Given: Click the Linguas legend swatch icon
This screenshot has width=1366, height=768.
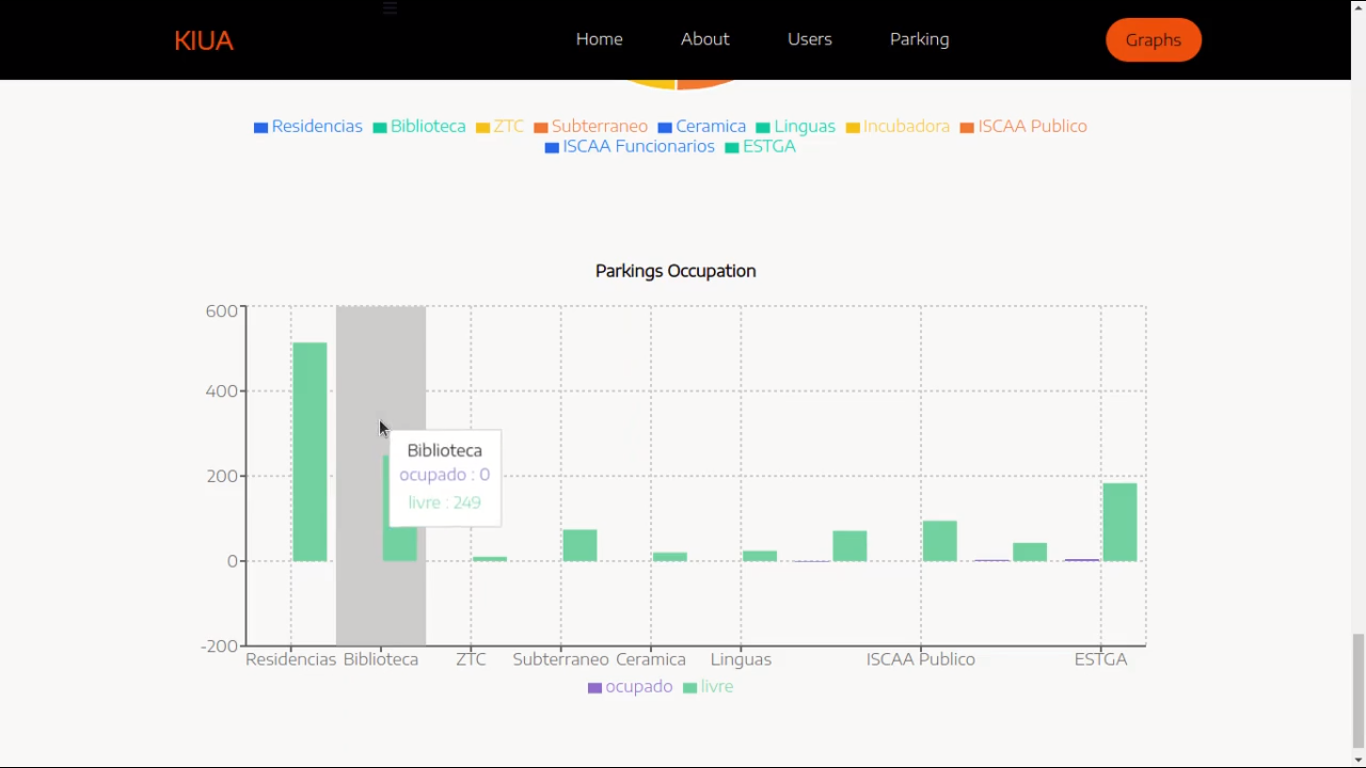Looking at the screenshot, I should tap(763, 128).
